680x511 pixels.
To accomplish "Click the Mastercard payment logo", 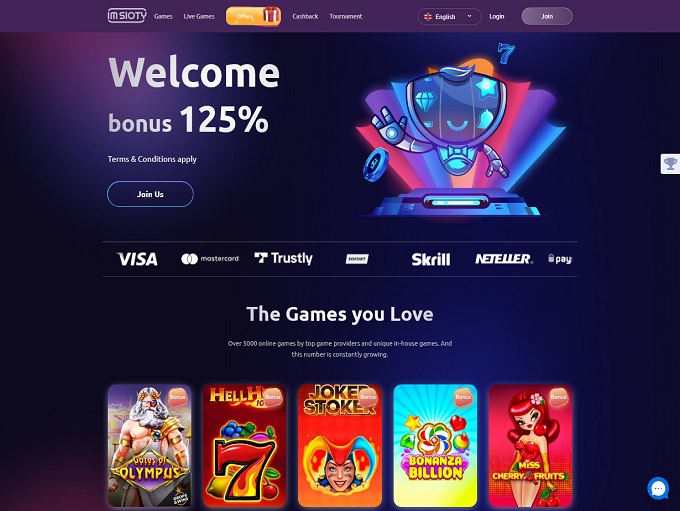I will coord(209,259).
